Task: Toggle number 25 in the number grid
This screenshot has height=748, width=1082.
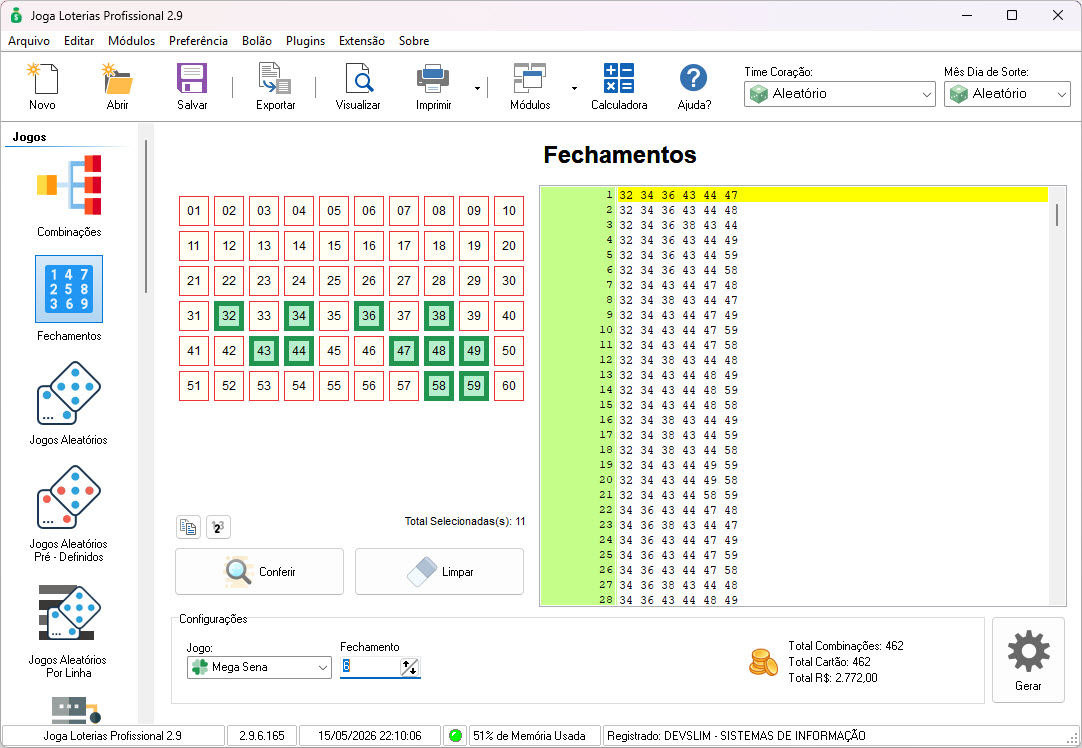Action: [334, 281]
